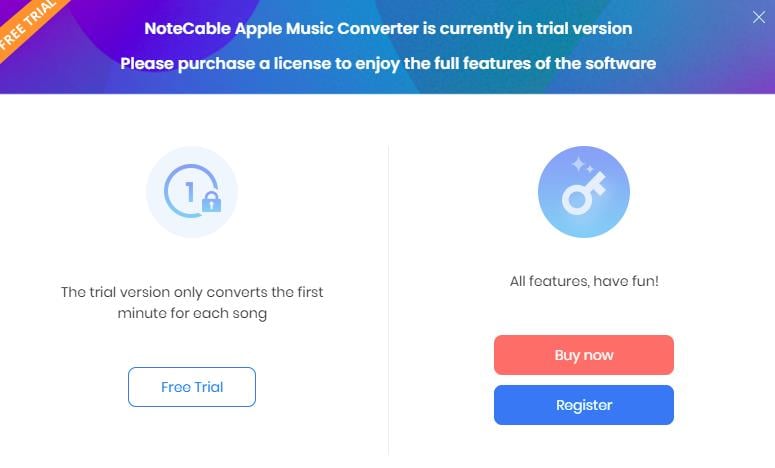Click the number 1 inside the timer circle
The image size is (775, 468).
click(x=189, y=192)
